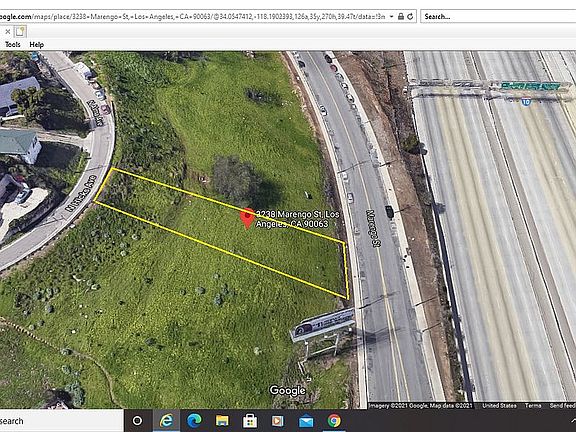Click the Send feedback link

click(562, 406)
